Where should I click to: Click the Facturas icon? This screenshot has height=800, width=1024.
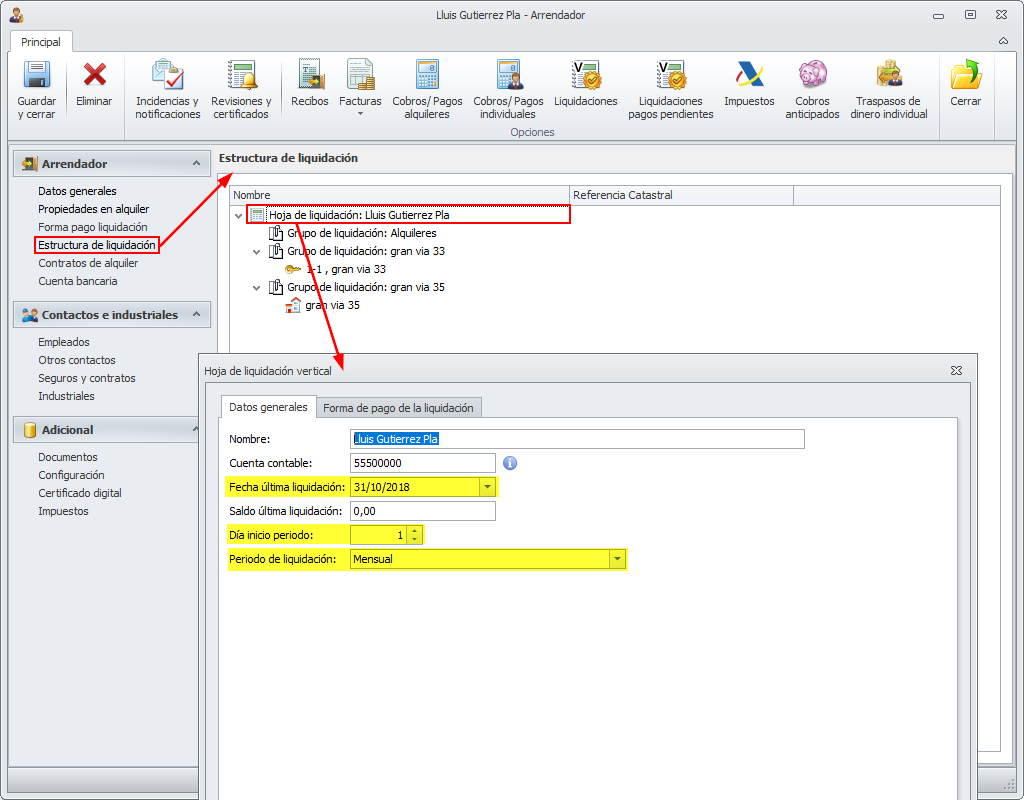(x=360, y=74)
